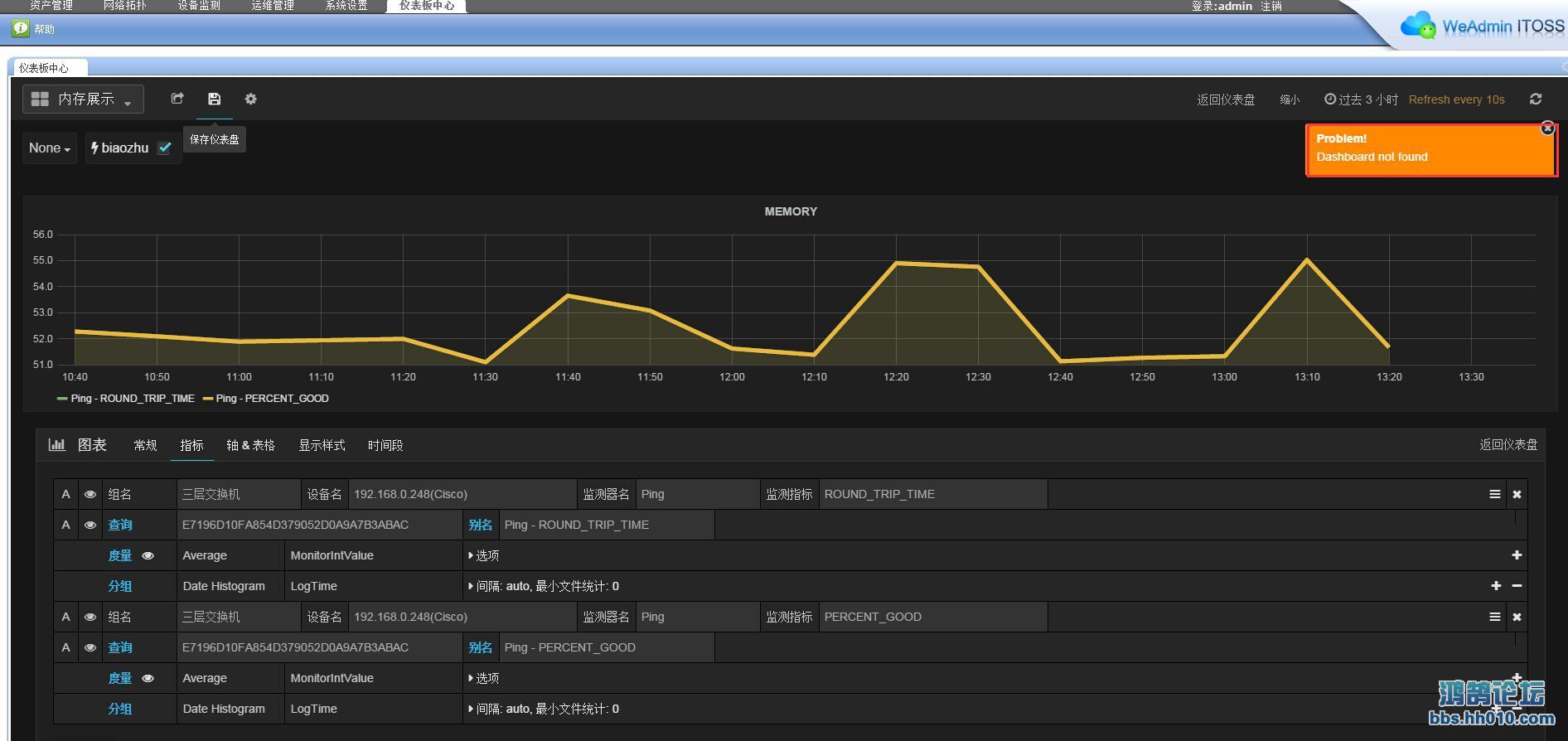This screenshot has width=1568, height=741.
Task: Select first 组名 field 三层交换机
Action: click(x=239, y=494)
